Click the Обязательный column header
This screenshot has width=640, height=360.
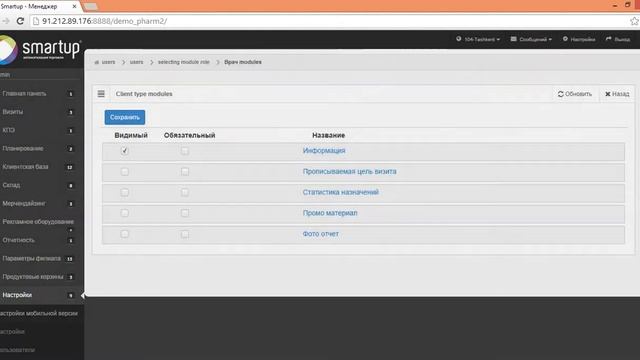[189, 135]
